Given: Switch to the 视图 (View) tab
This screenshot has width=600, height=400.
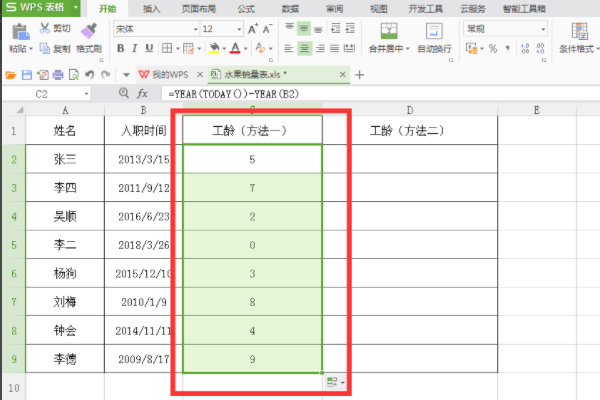Looking at the screenshot, I should coord(378,9).
